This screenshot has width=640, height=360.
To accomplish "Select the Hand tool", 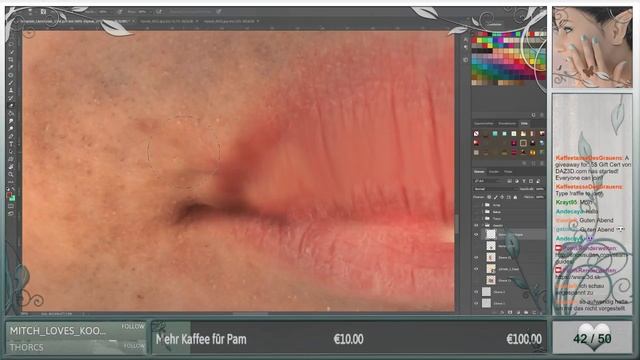I will 11,166.
